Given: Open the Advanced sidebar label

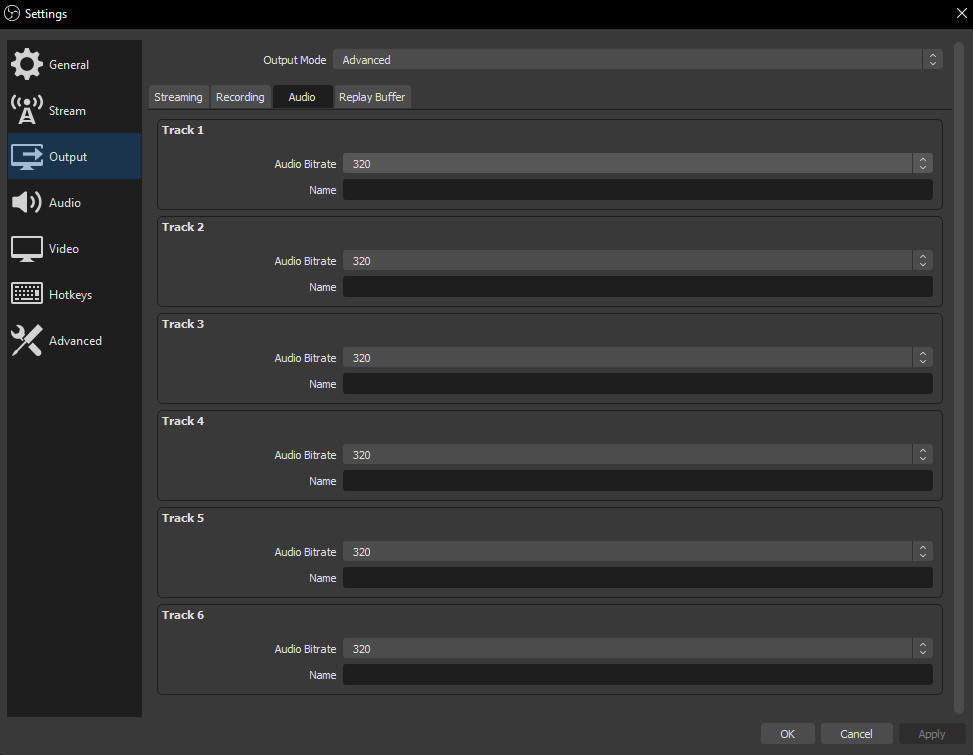Looking at the screenshot, I should tap(75, 341).
